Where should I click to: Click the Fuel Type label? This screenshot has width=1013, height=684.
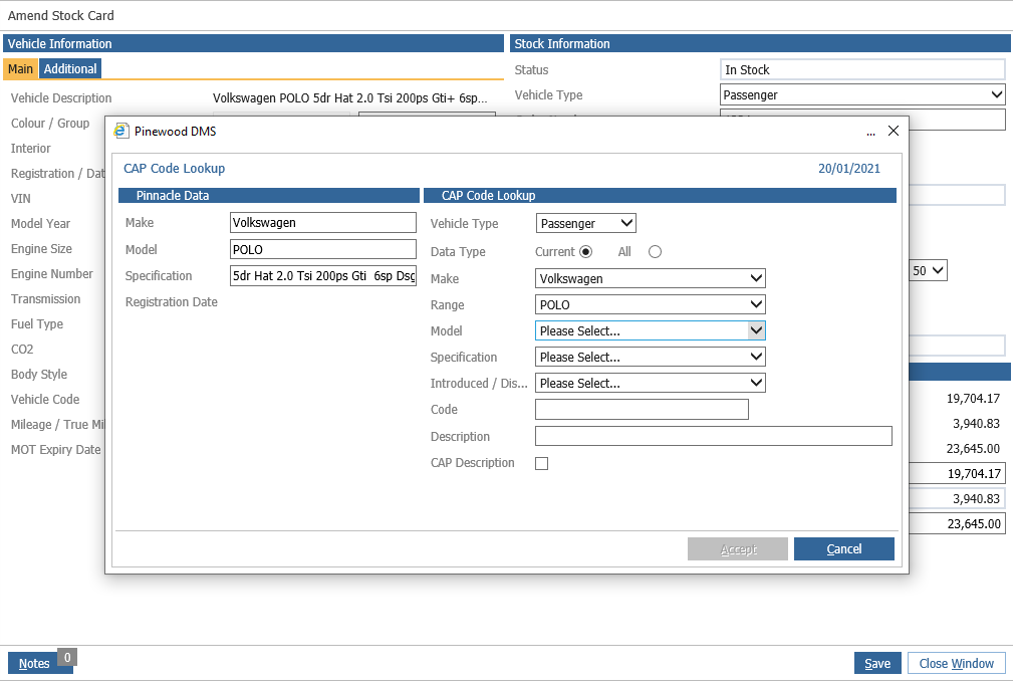coord(37,324)
